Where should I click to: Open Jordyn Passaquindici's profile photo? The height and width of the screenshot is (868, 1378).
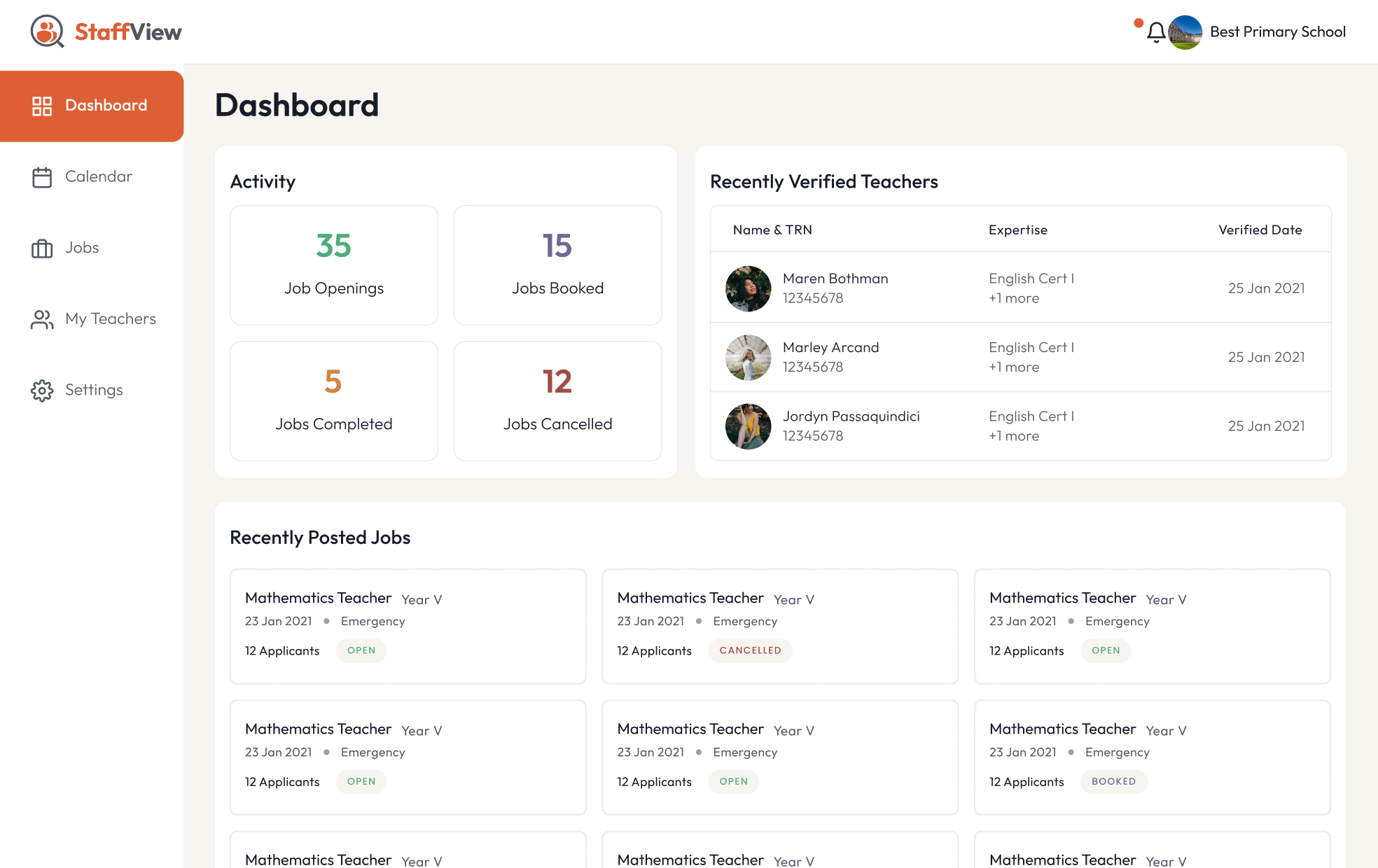pyautogui.click(x=748, y=426)
